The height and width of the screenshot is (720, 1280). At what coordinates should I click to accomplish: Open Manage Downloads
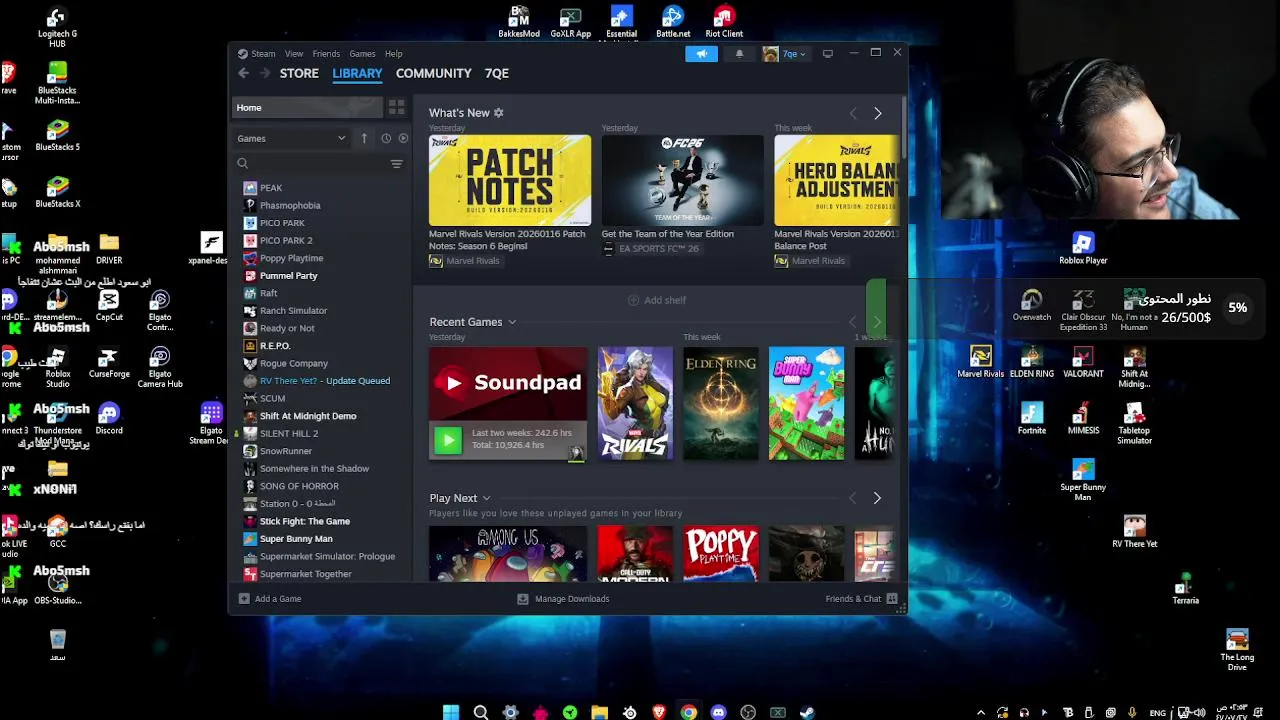[563, 599]
